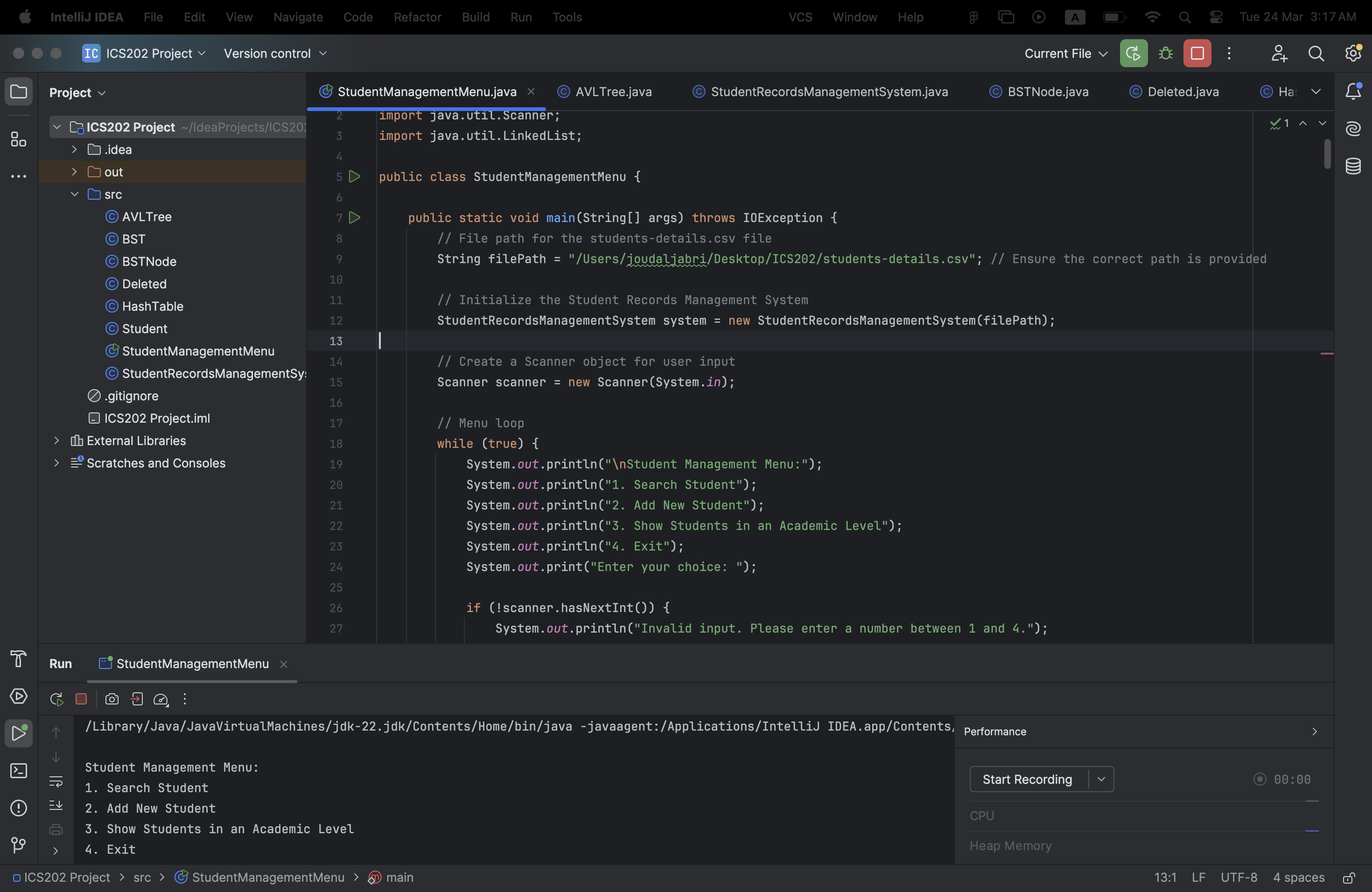The width and height of the screenshot is (1372, 892).
Task: Toggle Project tool window folder icon
Action: (19, 91)
